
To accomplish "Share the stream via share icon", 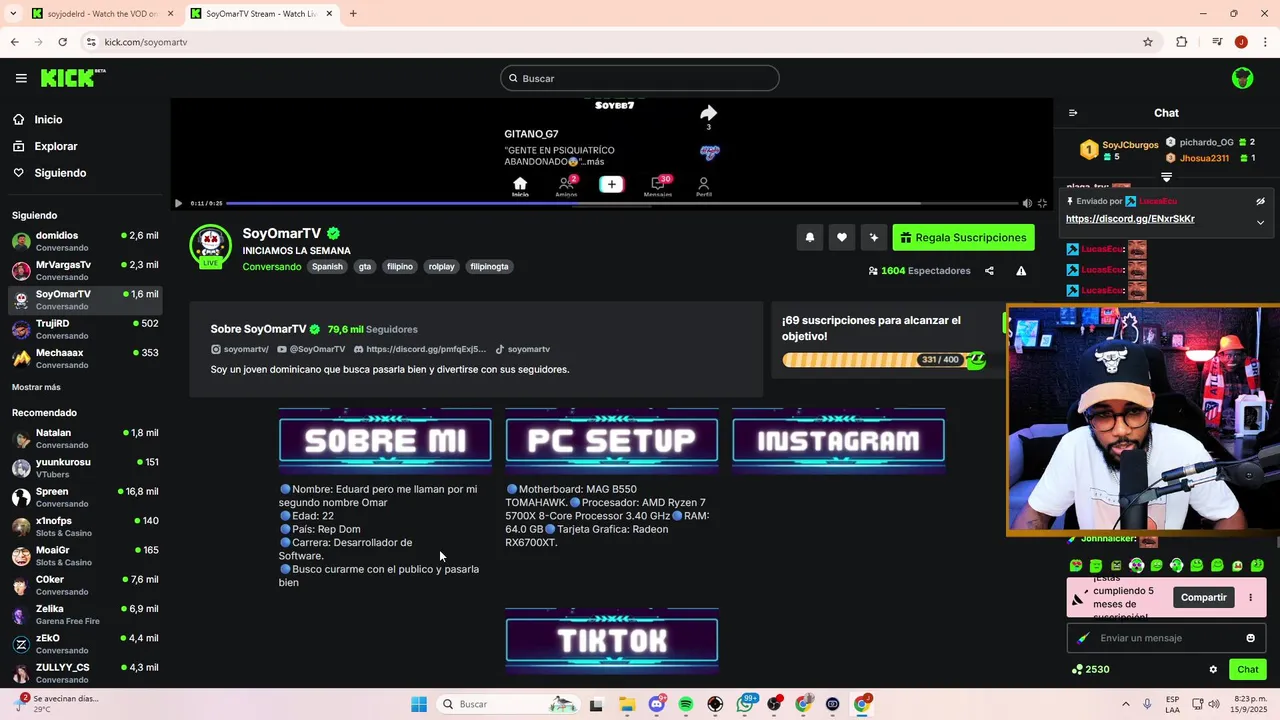I will tap(989, 271).
